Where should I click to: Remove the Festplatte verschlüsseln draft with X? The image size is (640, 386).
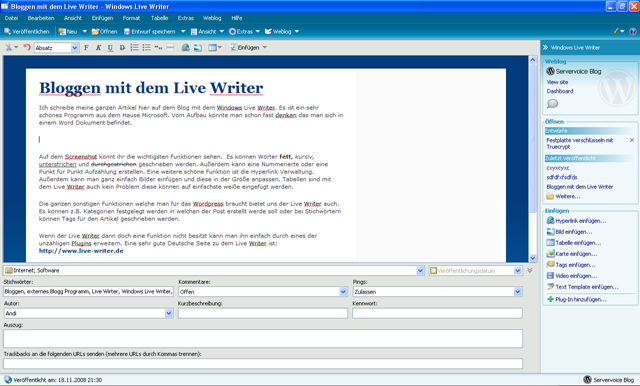click(632, 140)
